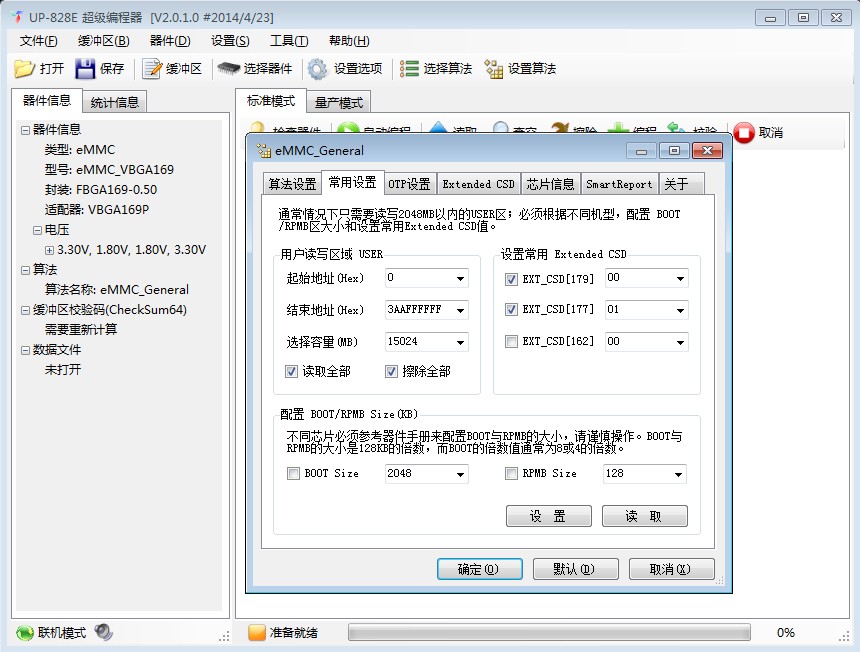
Task: Click the 结束地址(Hex) input field
Action: point(427,310)
